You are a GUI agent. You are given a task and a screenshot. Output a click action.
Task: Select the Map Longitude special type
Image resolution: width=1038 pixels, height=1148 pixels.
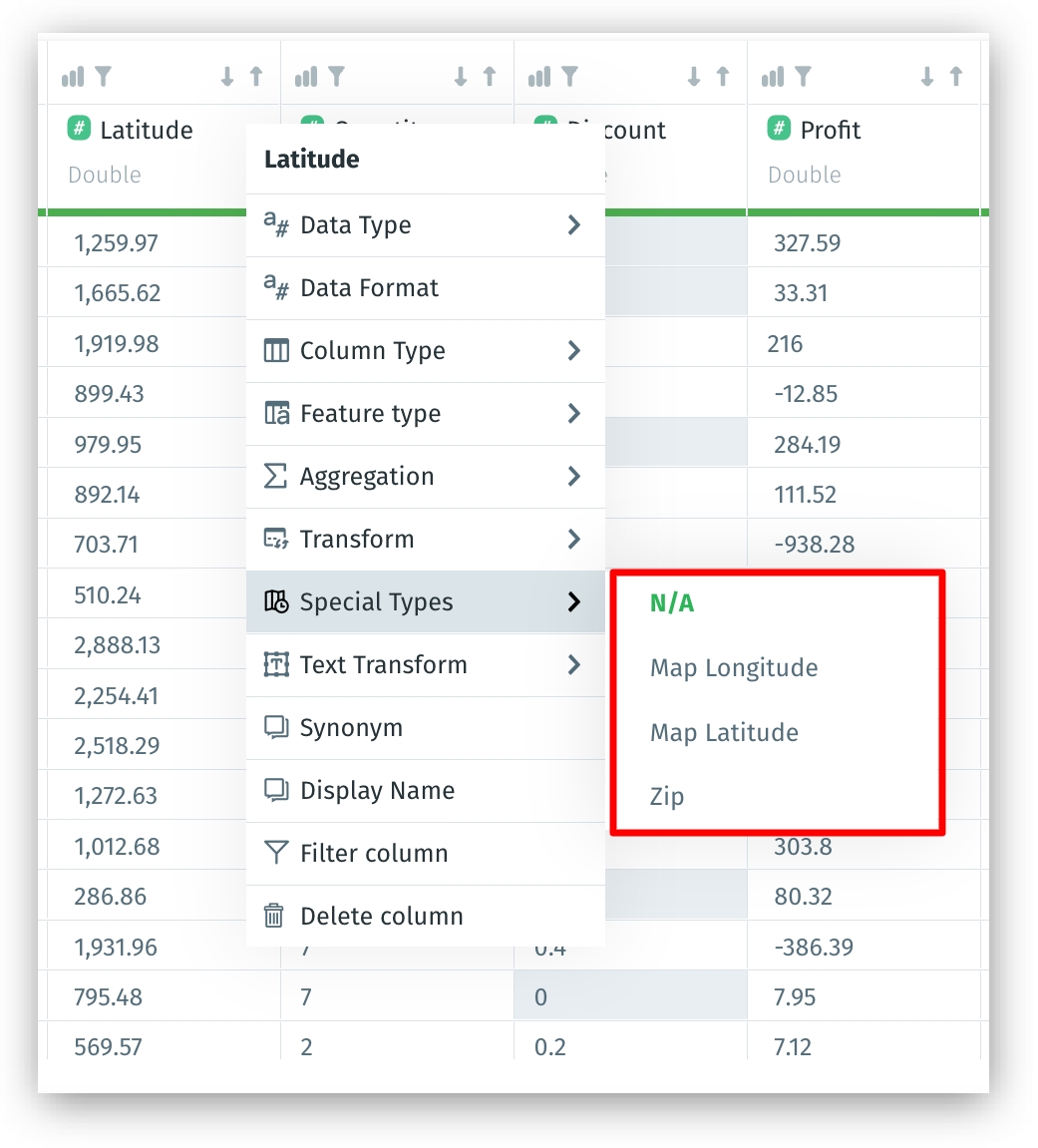(x=734, y=668)
